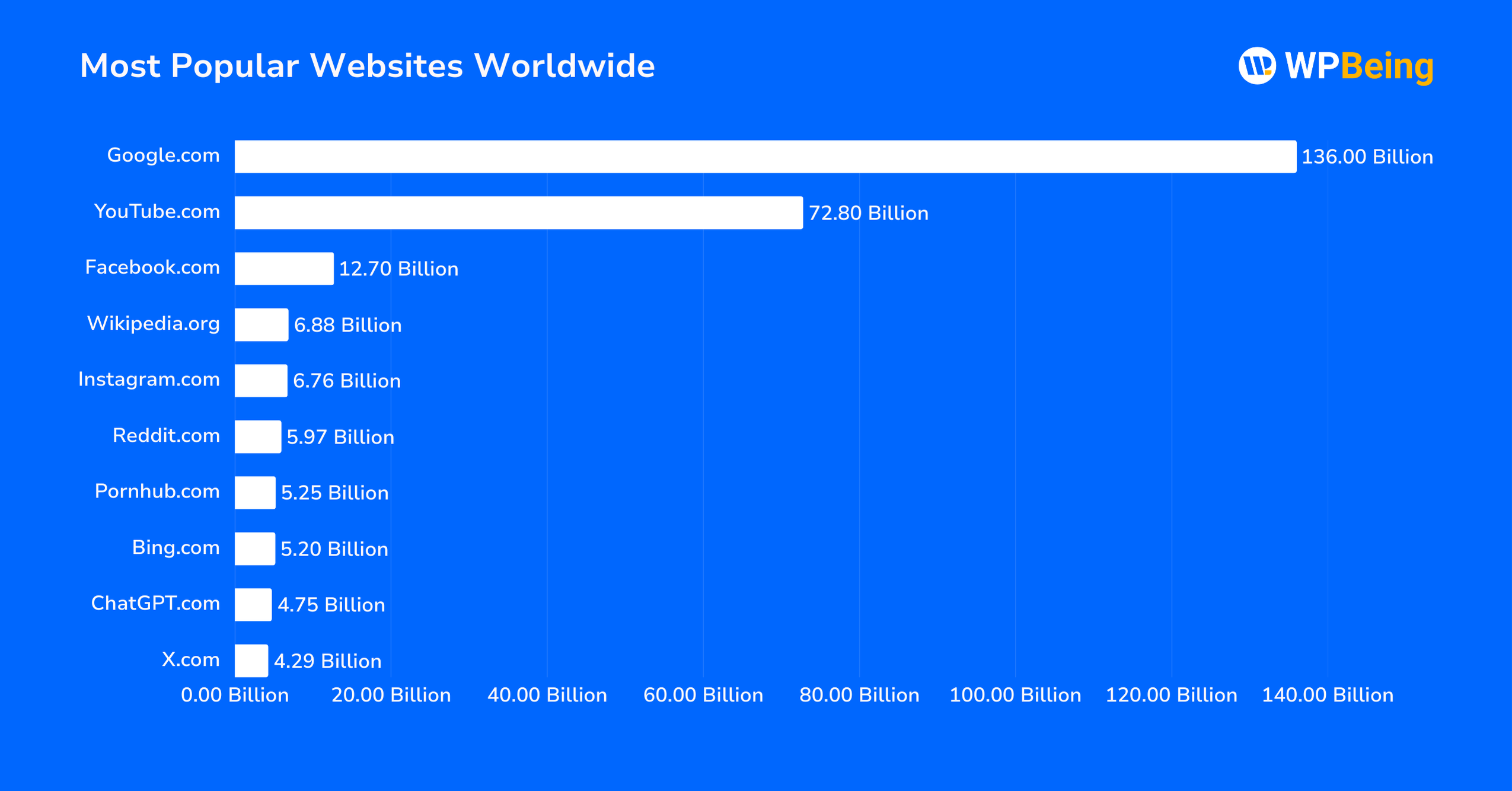Click the 80.00 Billion axis tick

click(x=860, y=696)
